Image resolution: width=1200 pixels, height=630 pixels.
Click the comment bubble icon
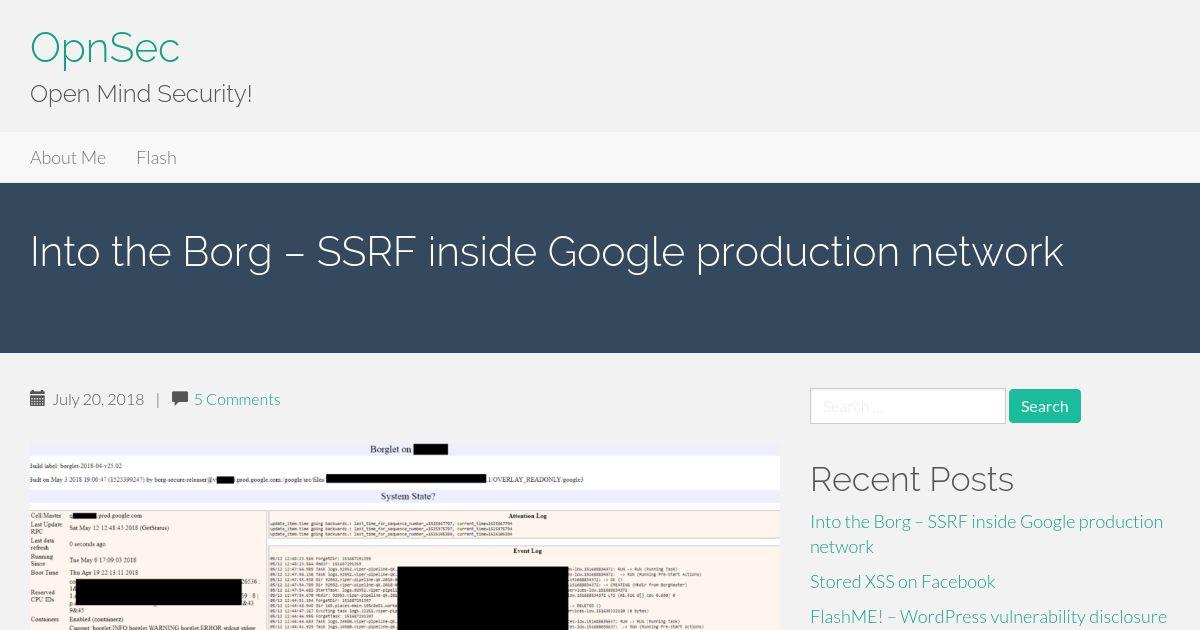[x=180, y=398]
